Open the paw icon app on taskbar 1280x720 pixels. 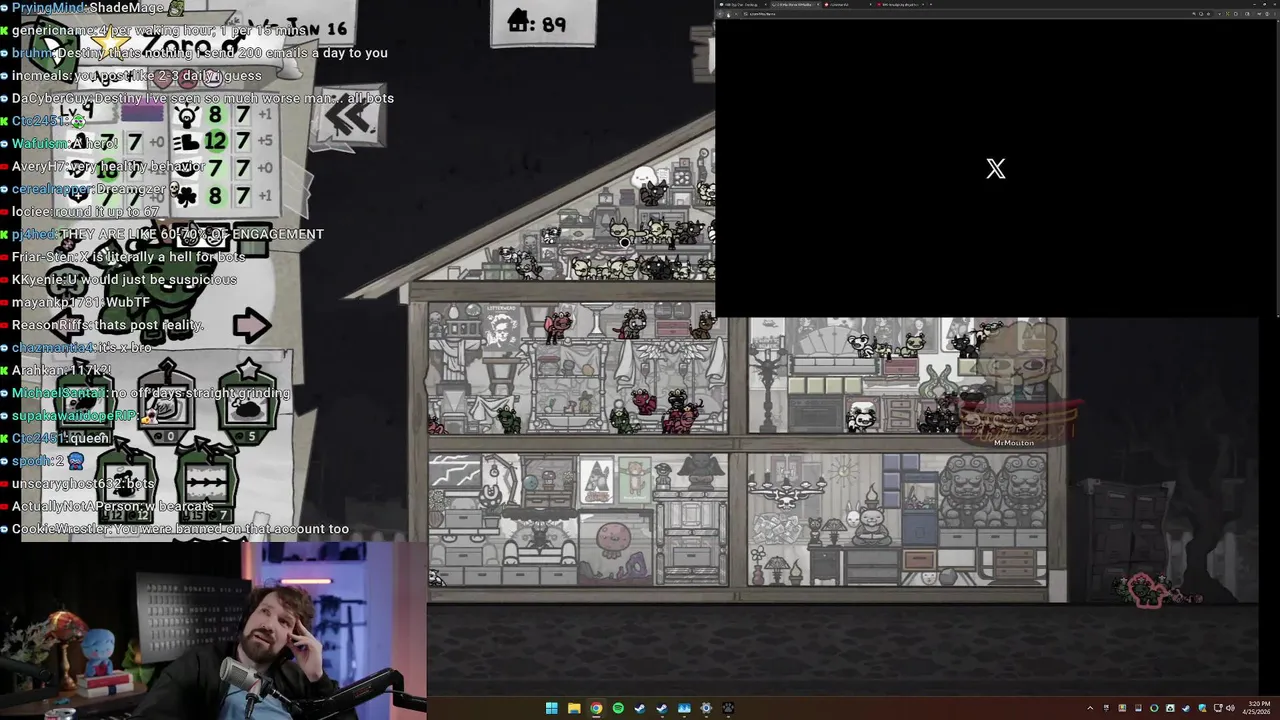click(728, 709)
